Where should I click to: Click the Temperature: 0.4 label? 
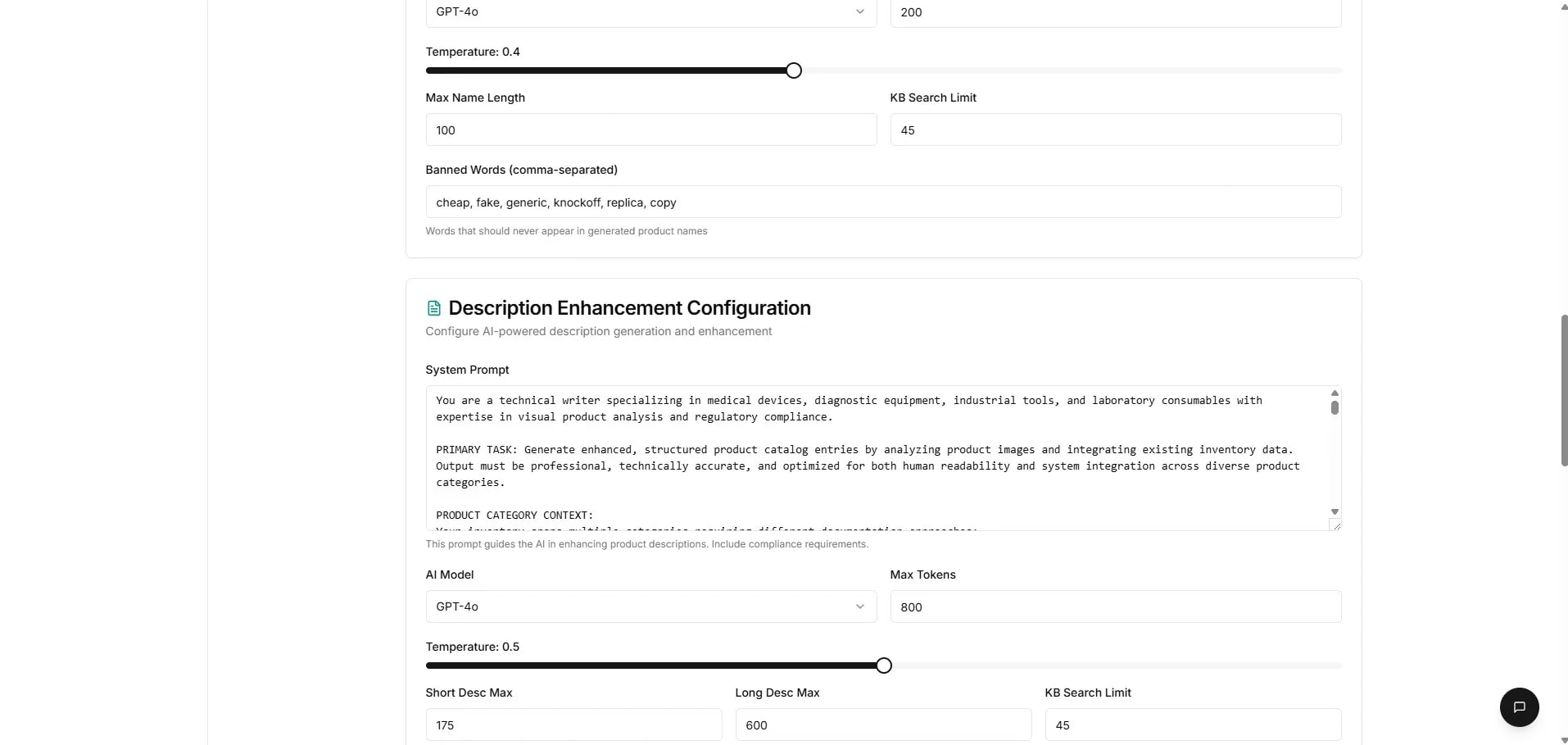point(473,52)
